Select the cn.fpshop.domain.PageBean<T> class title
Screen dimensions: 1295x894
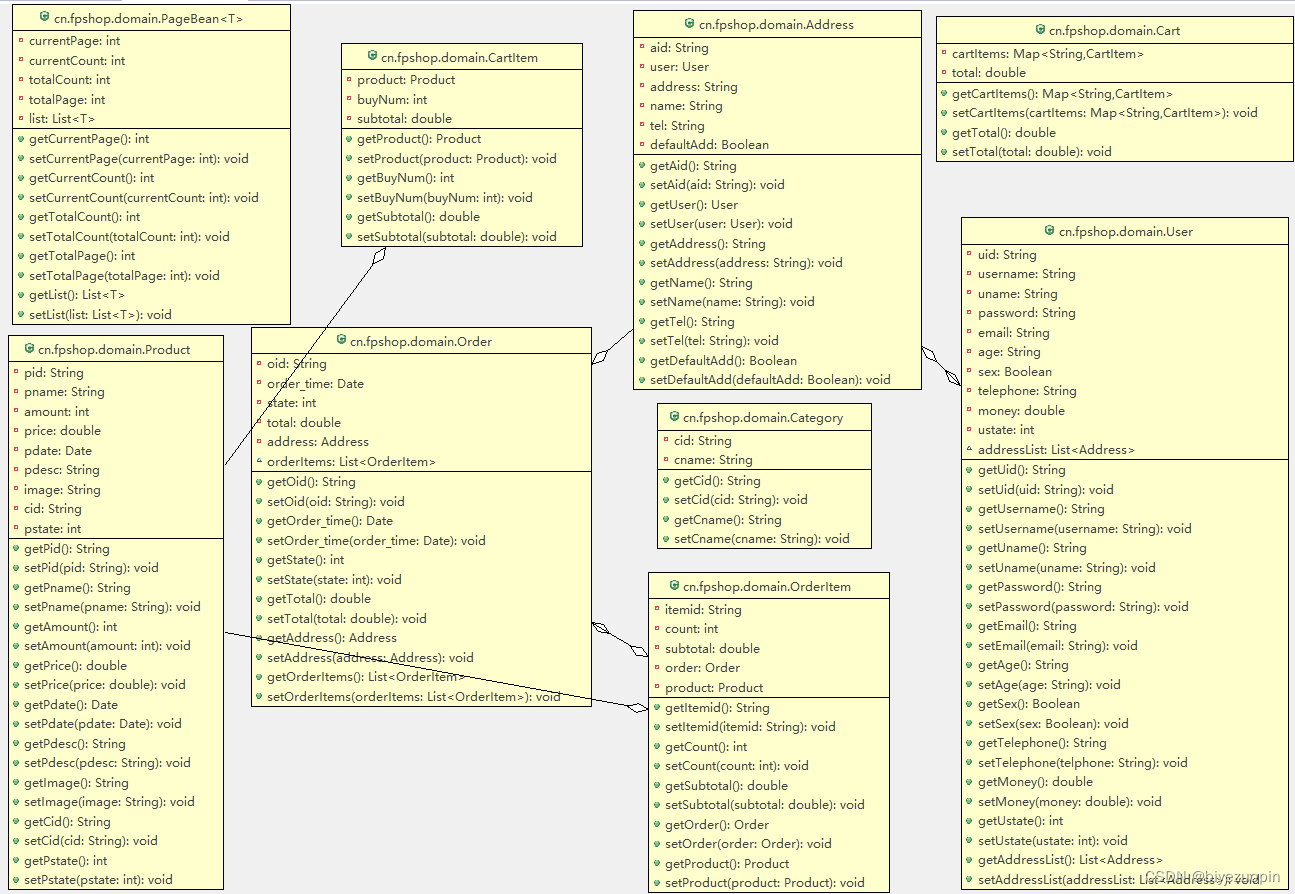tap(148, 18)
